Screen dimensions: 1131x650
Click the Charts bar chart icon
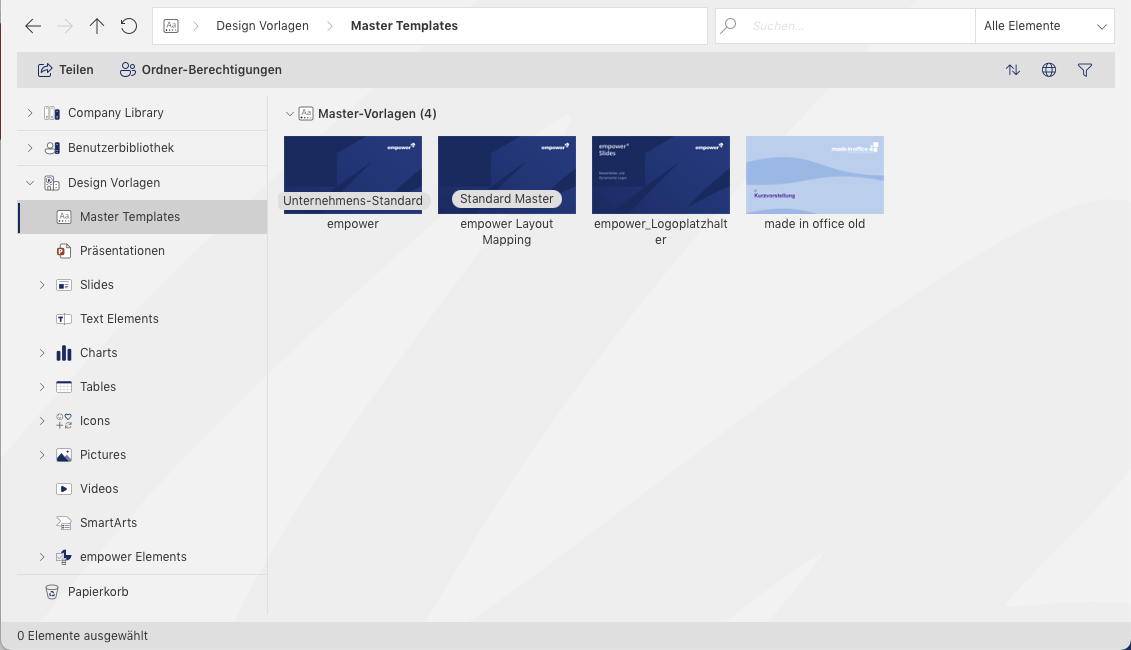63,353
